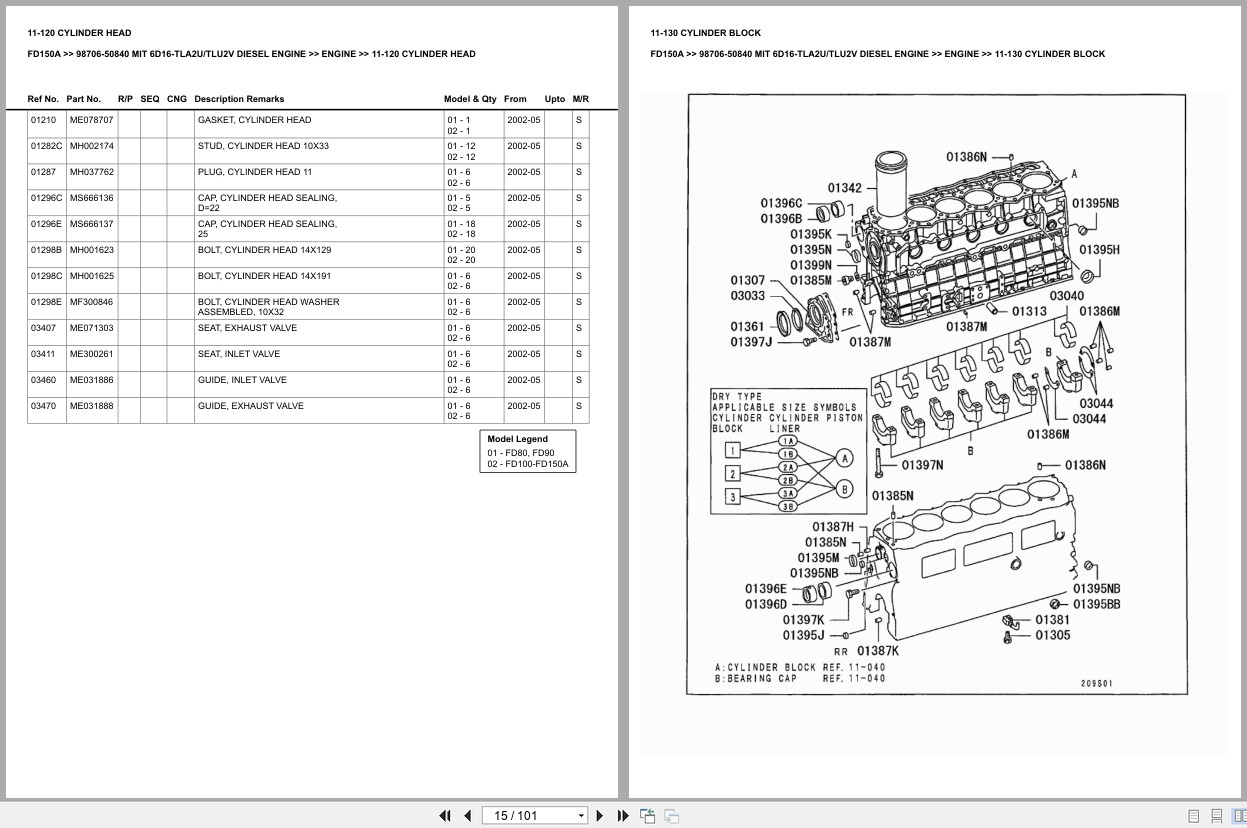Go to the first page
This screenshot has width=1247, height=828.
pos(445,816)
